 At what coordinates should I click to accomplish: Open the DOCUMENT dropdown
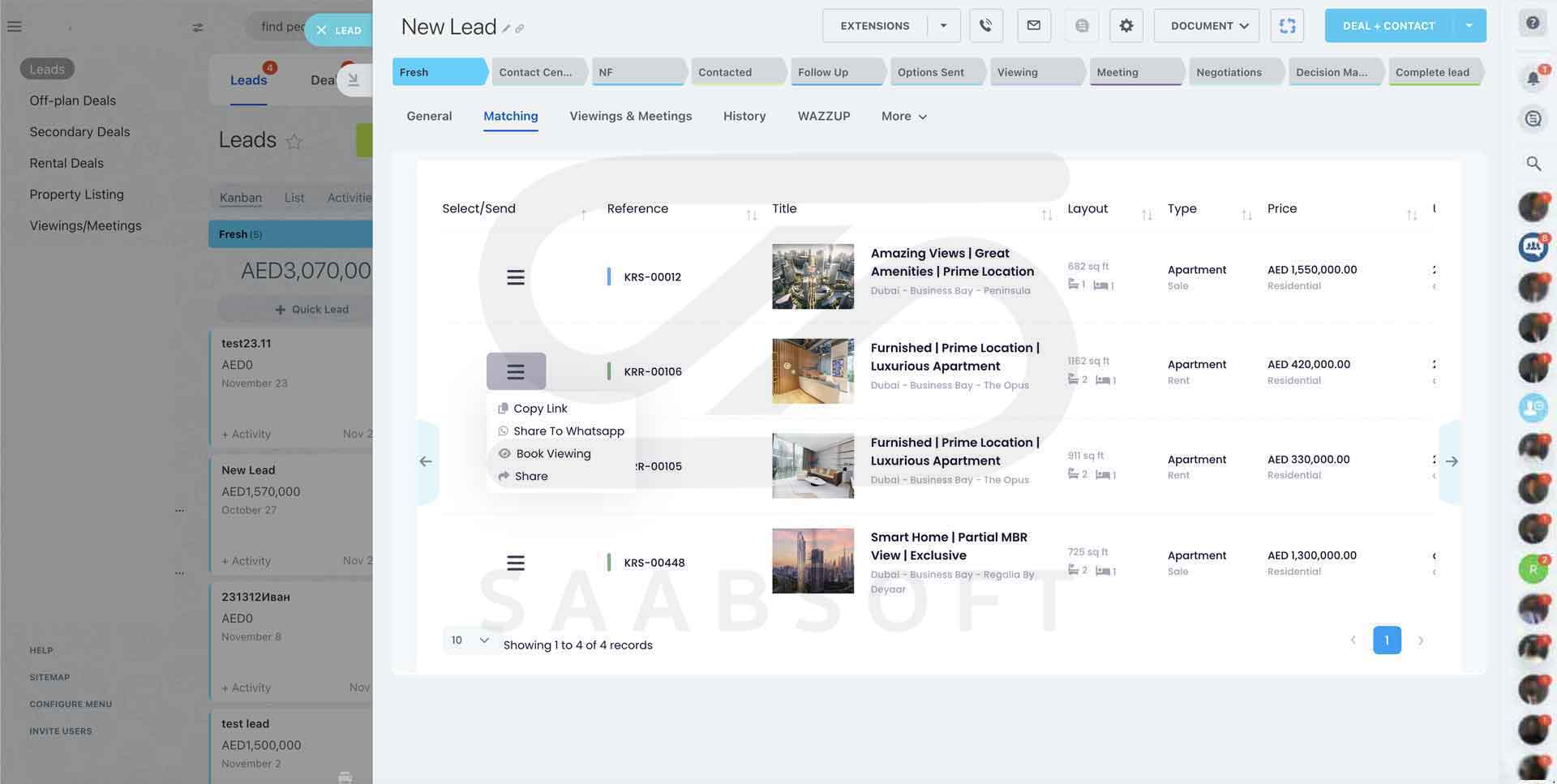coord(1207,26)
